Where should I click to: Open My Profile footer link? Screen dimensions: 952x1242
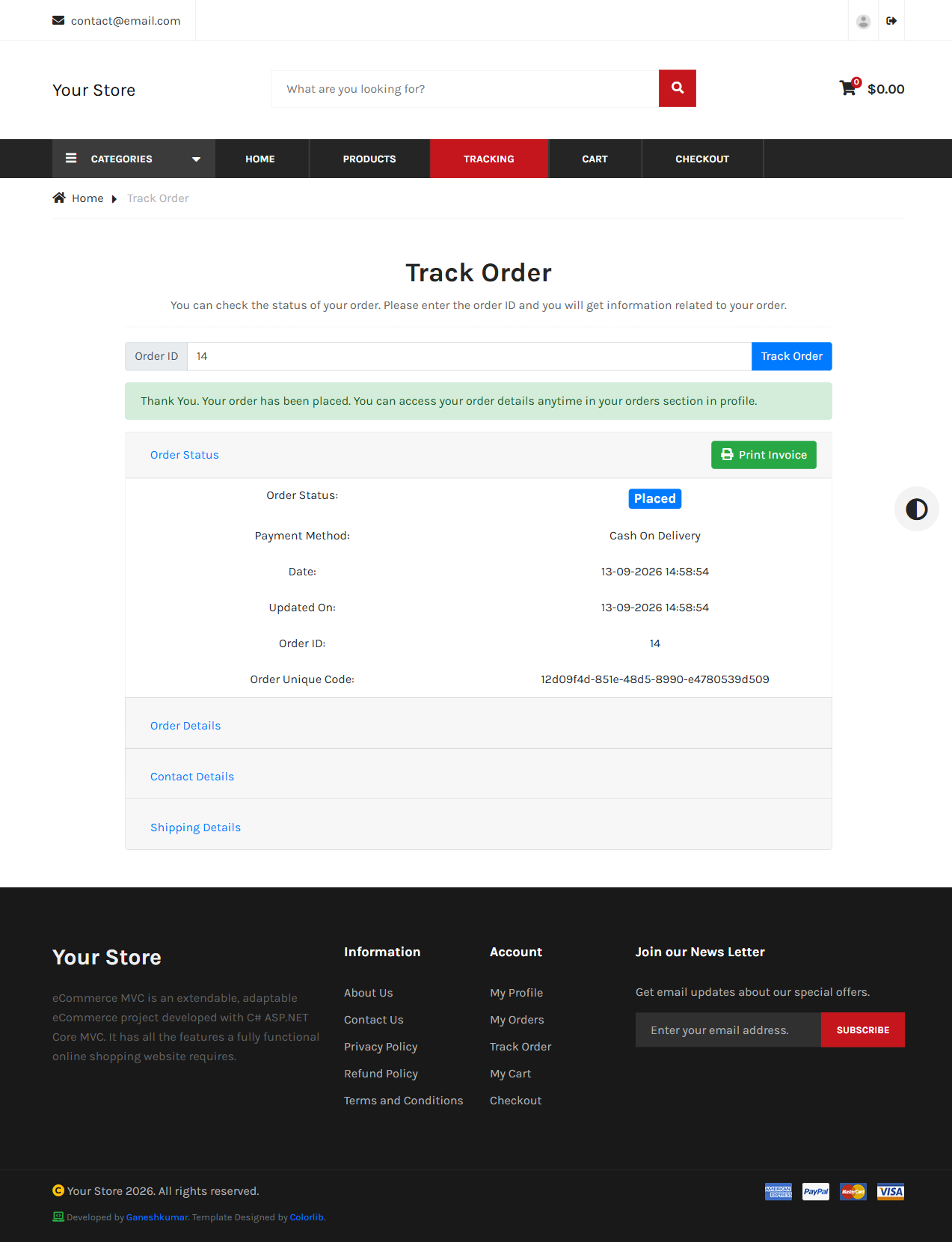tap(517, 993)
